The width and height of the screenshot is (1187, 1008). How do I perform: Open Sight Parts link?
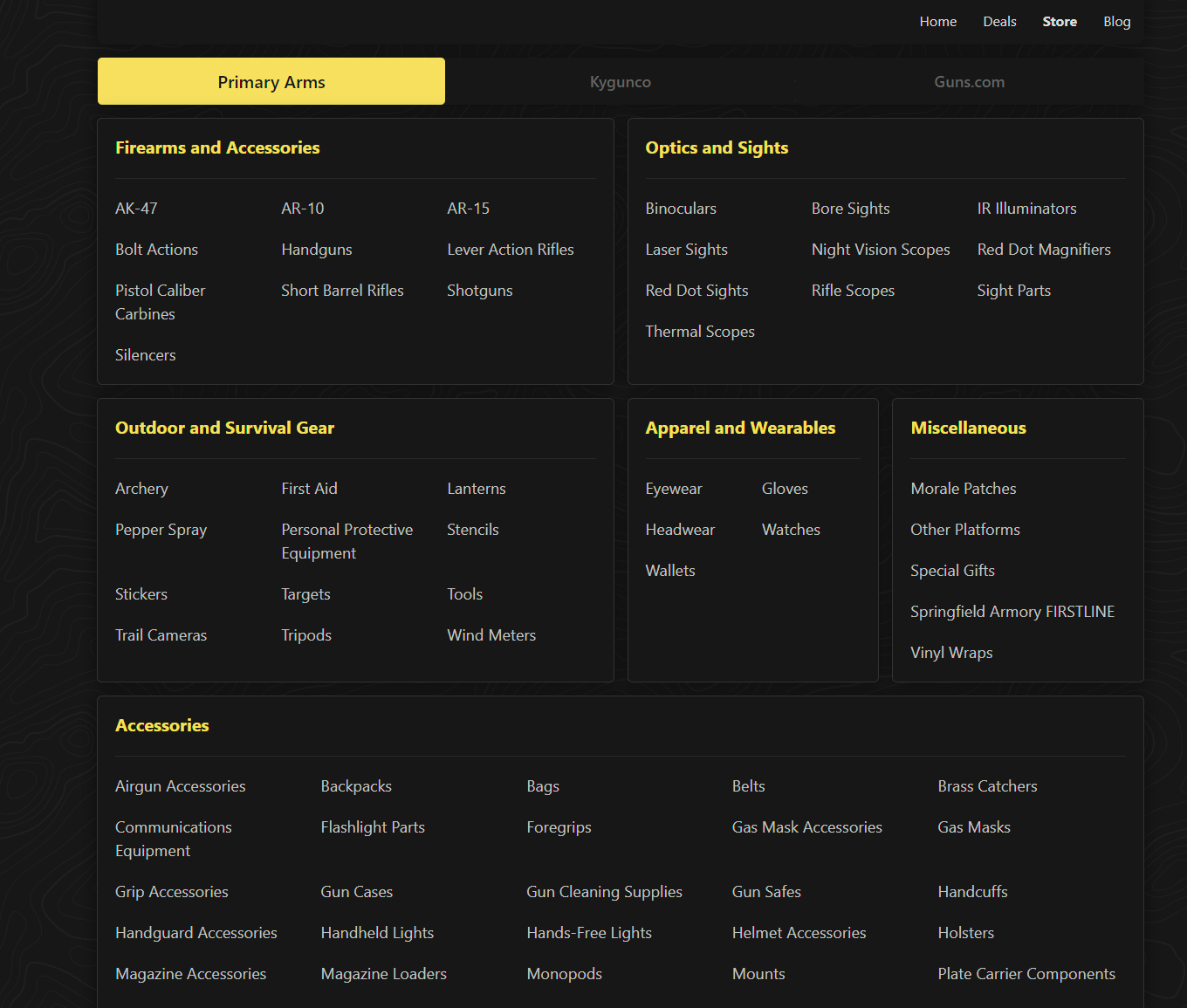coord(1013,291)
